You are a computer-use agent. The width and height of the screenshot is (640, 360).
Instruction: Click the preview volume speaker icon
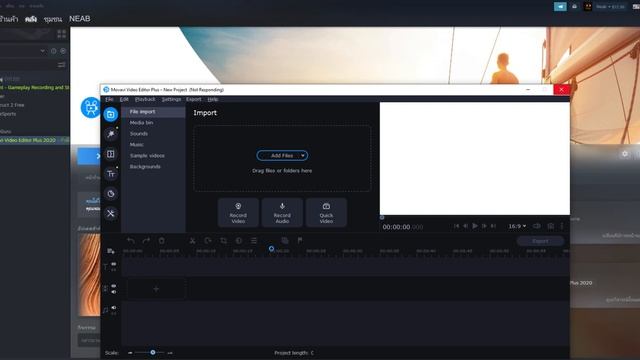click(x=537, y=226)
